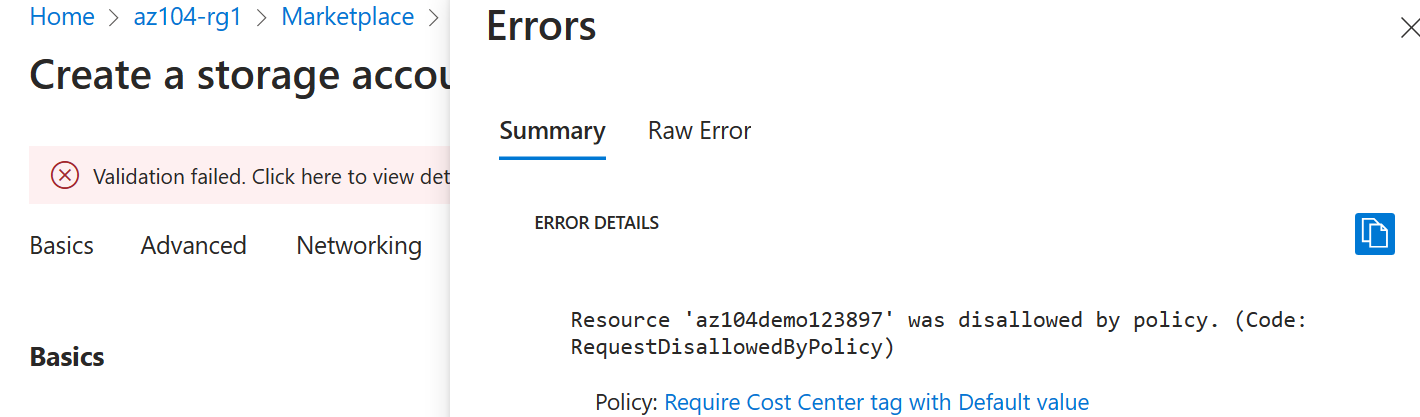The height and width of the screenshot is (417, 1420).
Task: Open the Networking tab
Action: tap(359, 246)
